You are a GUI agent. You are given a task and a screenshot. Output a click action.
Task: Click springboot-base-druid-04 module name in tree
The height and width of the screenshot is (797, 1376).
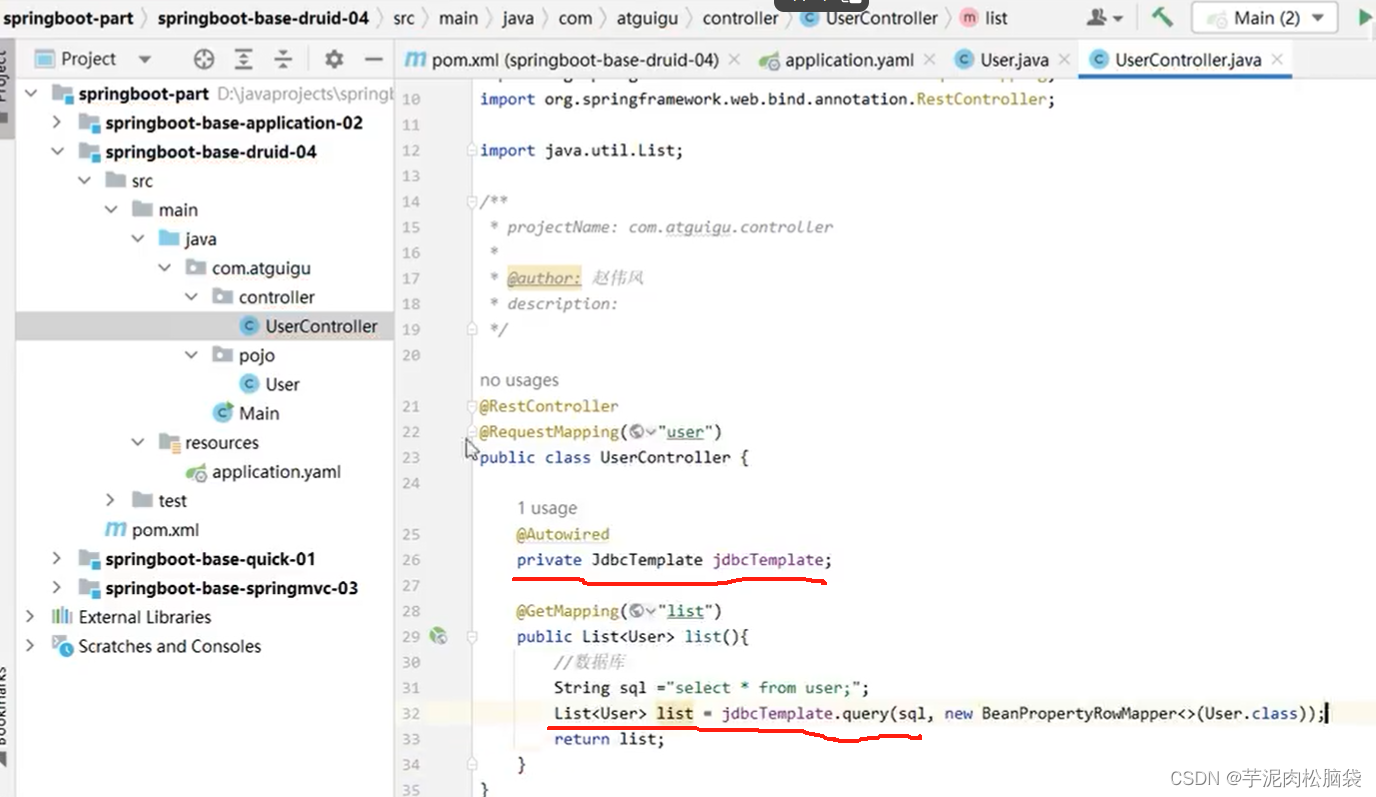(211, 152)
